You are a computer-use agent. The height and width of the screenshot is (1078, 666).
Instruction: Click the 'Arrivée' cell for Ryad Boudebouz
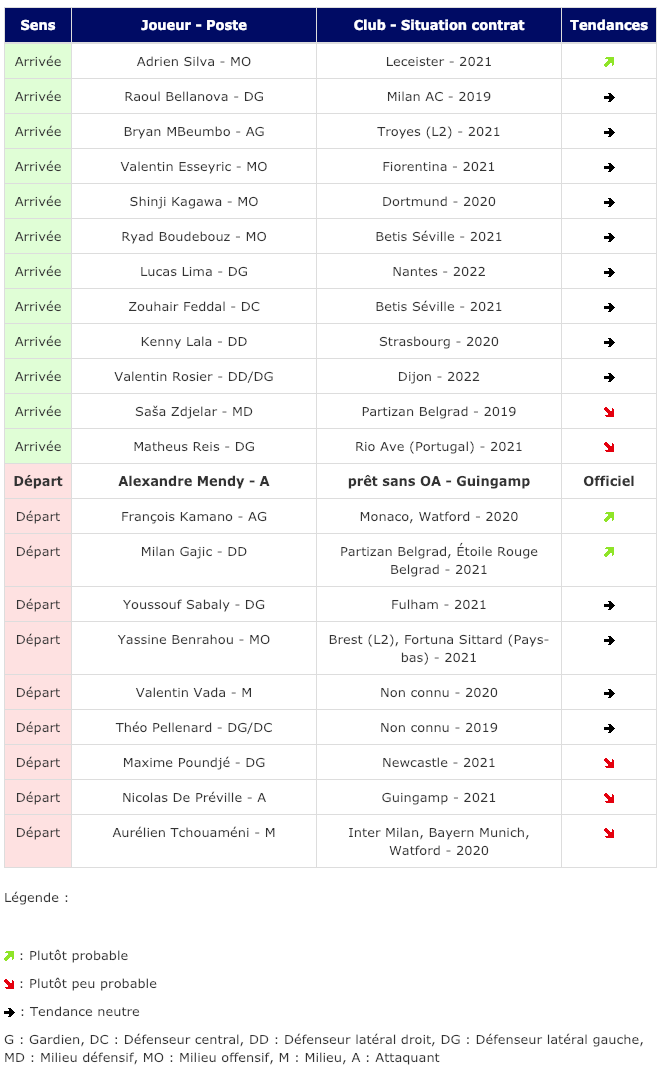pyautogui.click(x=38, y=236)
